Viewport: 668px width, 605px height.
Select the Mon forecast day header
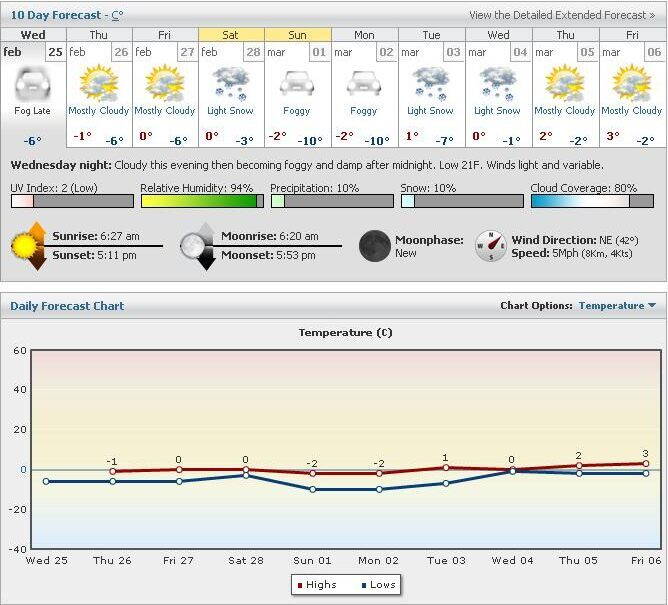click(364, 35)
